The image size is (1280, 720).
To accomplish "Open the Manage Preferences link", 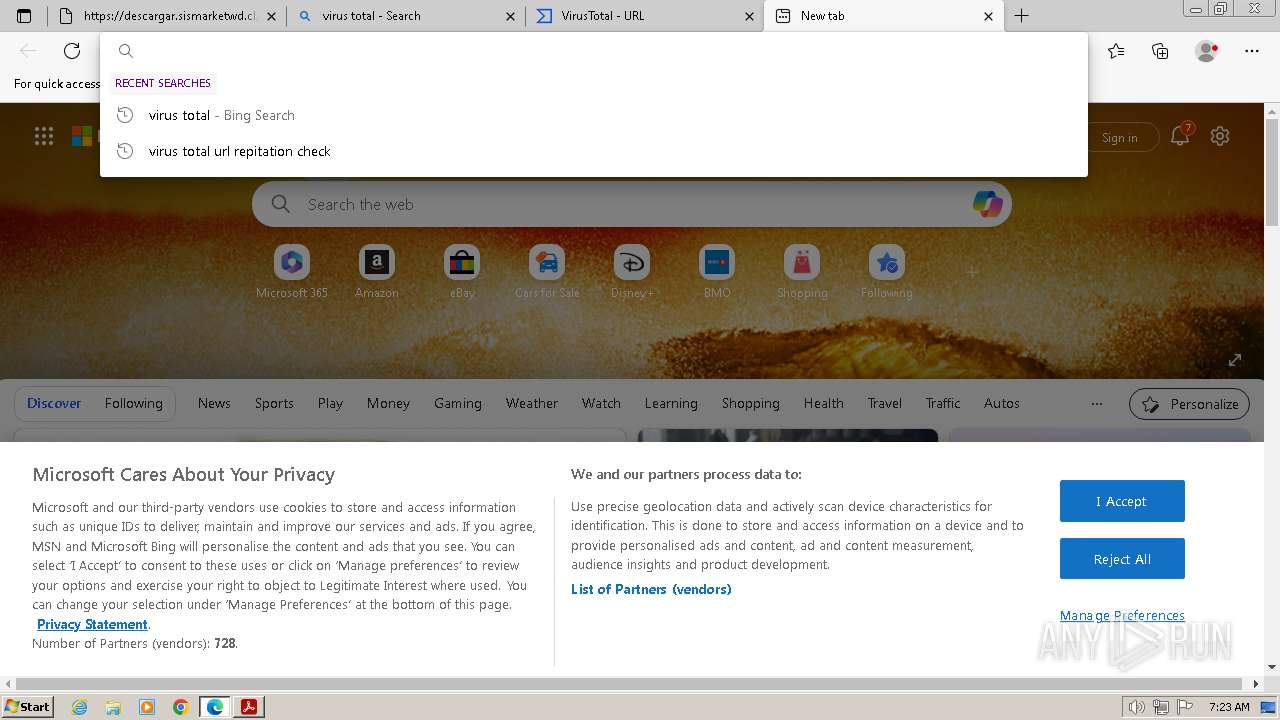I will coord(1122,615).
